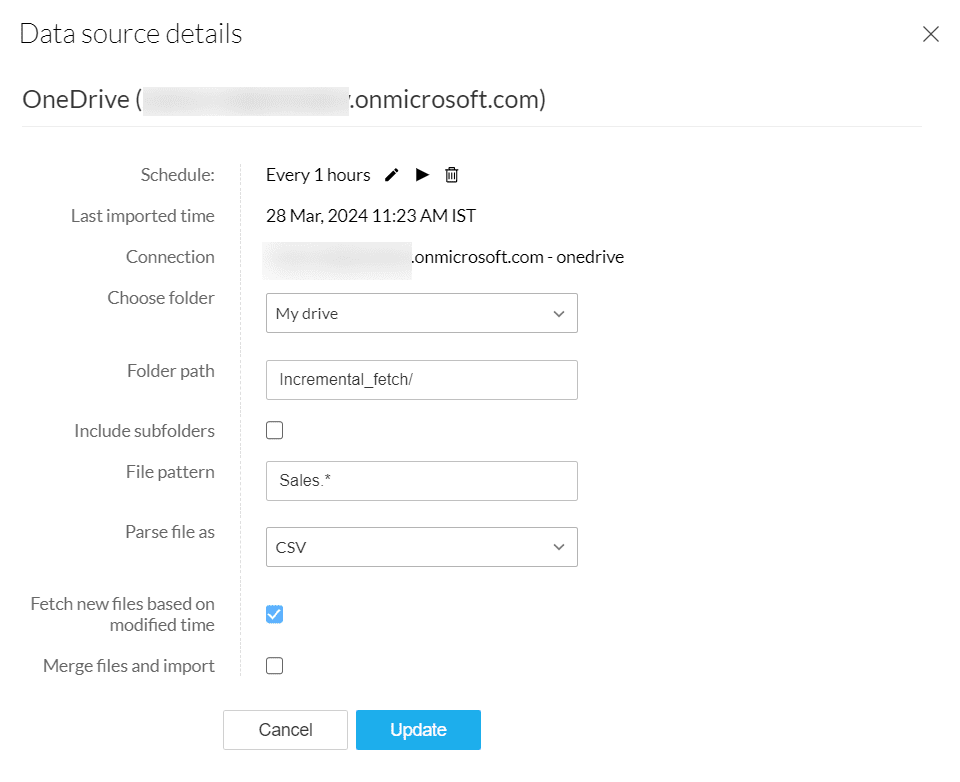Click the OneDrive account heading
This screenshot has width=960, height=782.
[284, 100]
